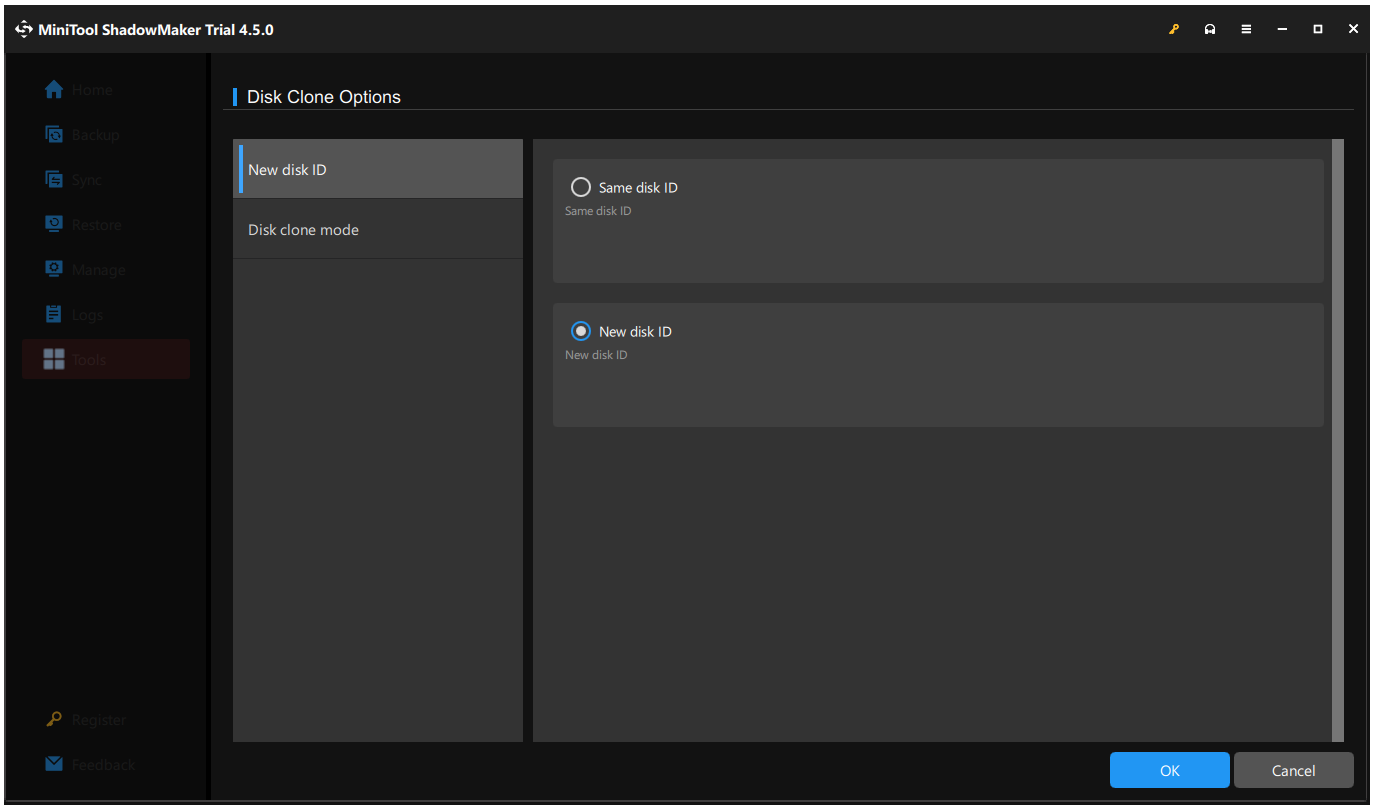Open support headset icon in title bar

1210,30
